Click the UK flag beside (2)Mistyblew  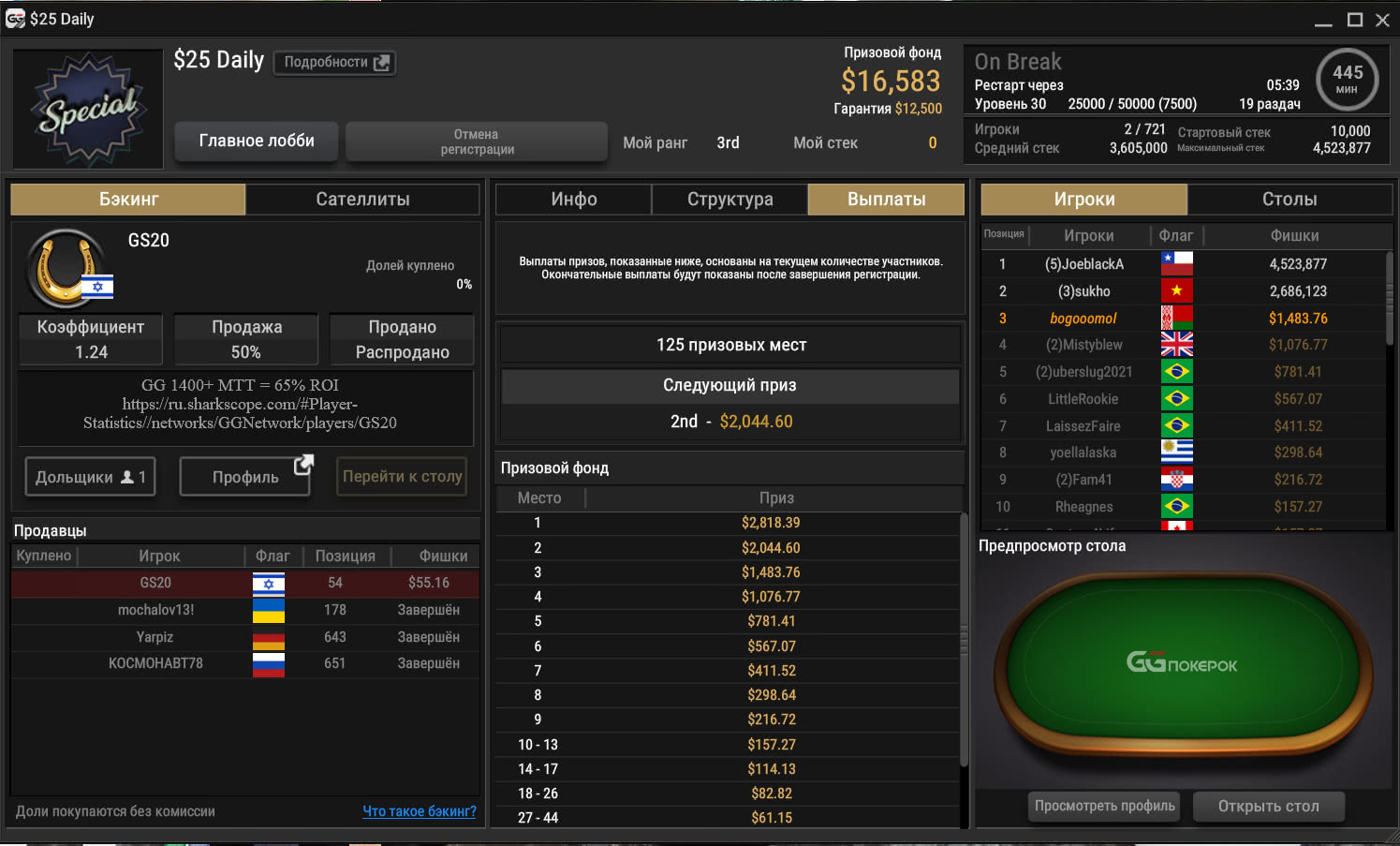coord(1176,345)
